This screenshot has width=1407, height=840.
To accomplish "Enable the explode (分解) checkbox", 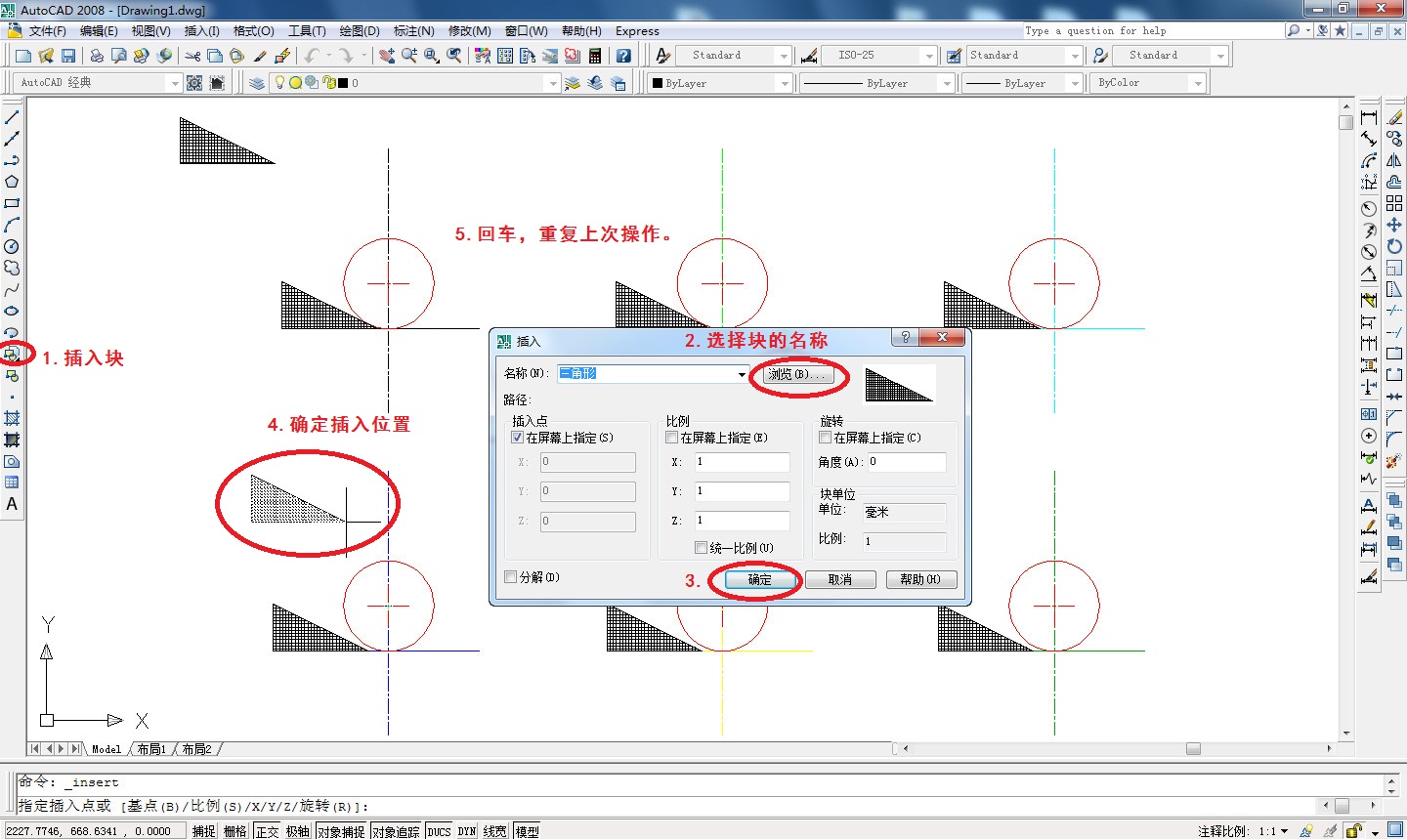I will click(x=511, y=577).
